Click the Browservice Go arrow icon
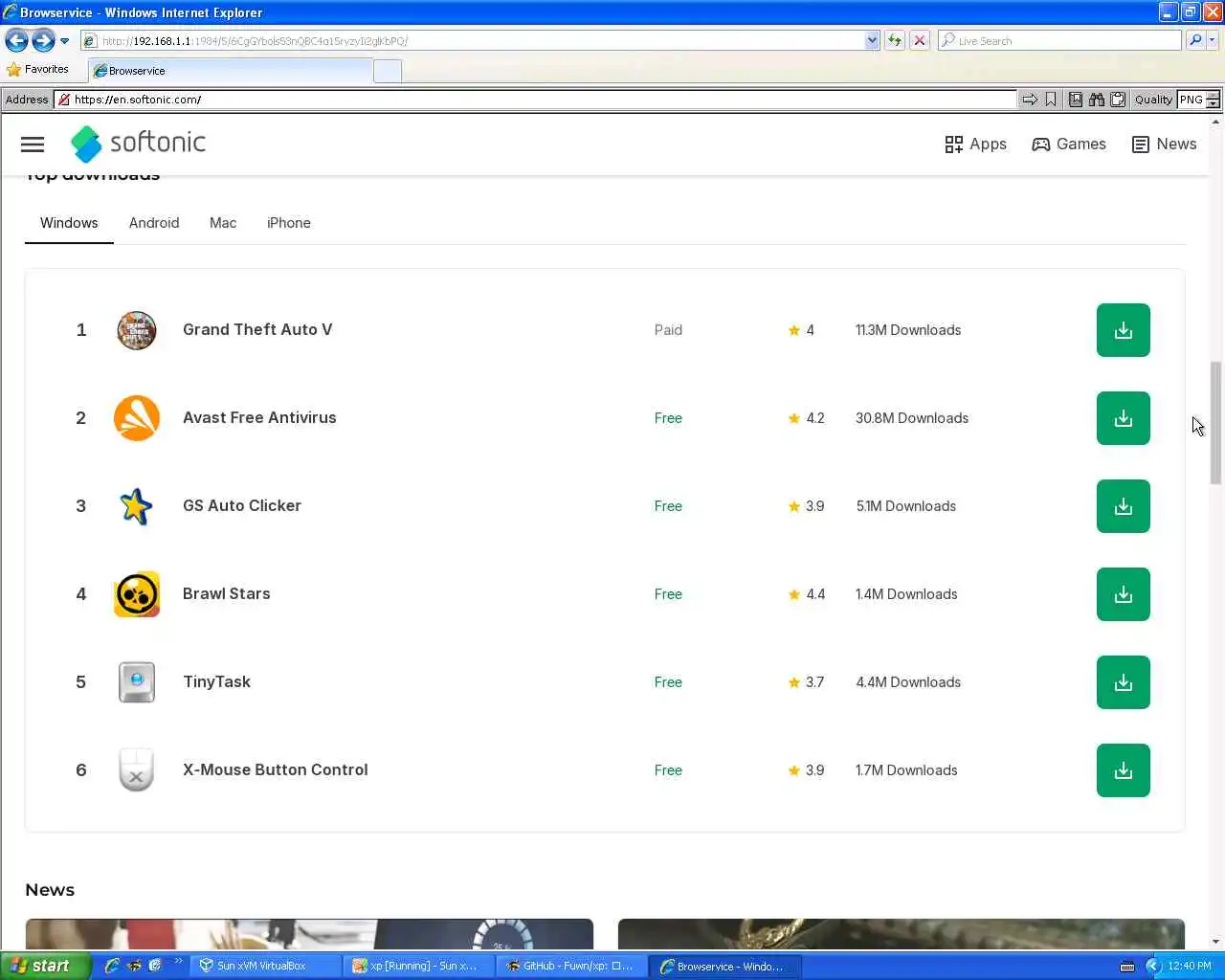Image resolution: width=1225 pixels, height=980 pixels. coord(1030,100)
